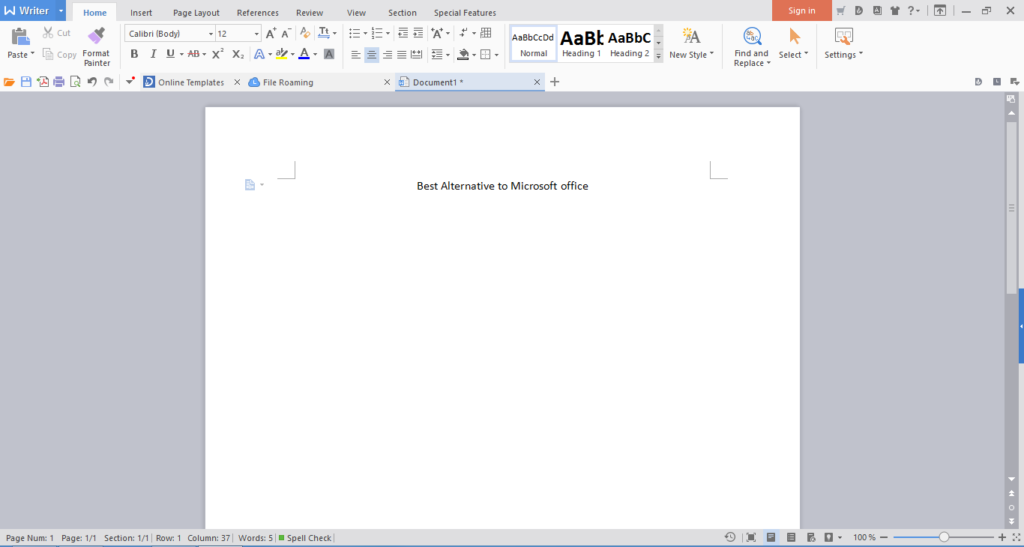Screen dimensions: 1024x547
Task: Toggle justify alignment
Action: coord(402,55)
